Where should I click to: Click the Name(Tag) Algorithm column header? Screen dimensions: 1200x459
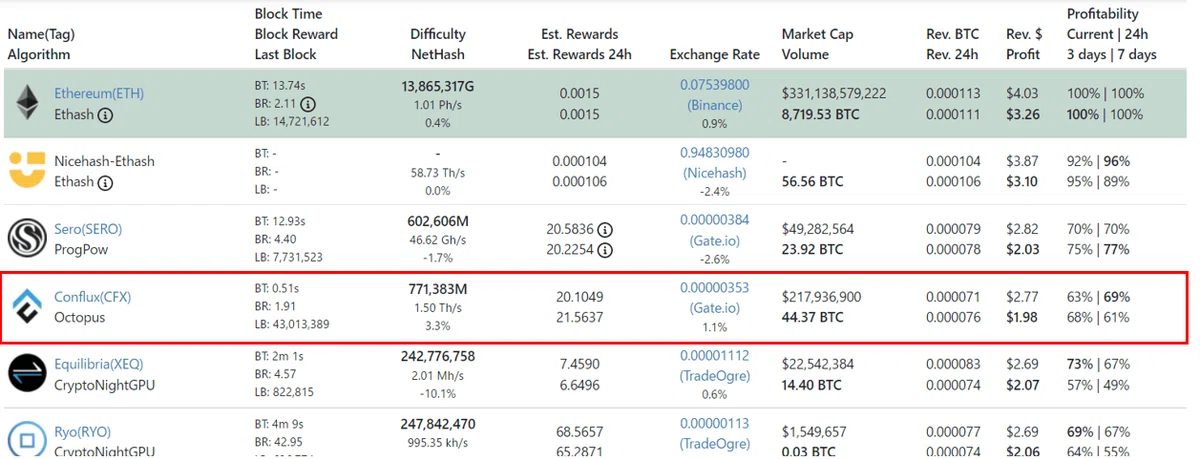point(41,44)
